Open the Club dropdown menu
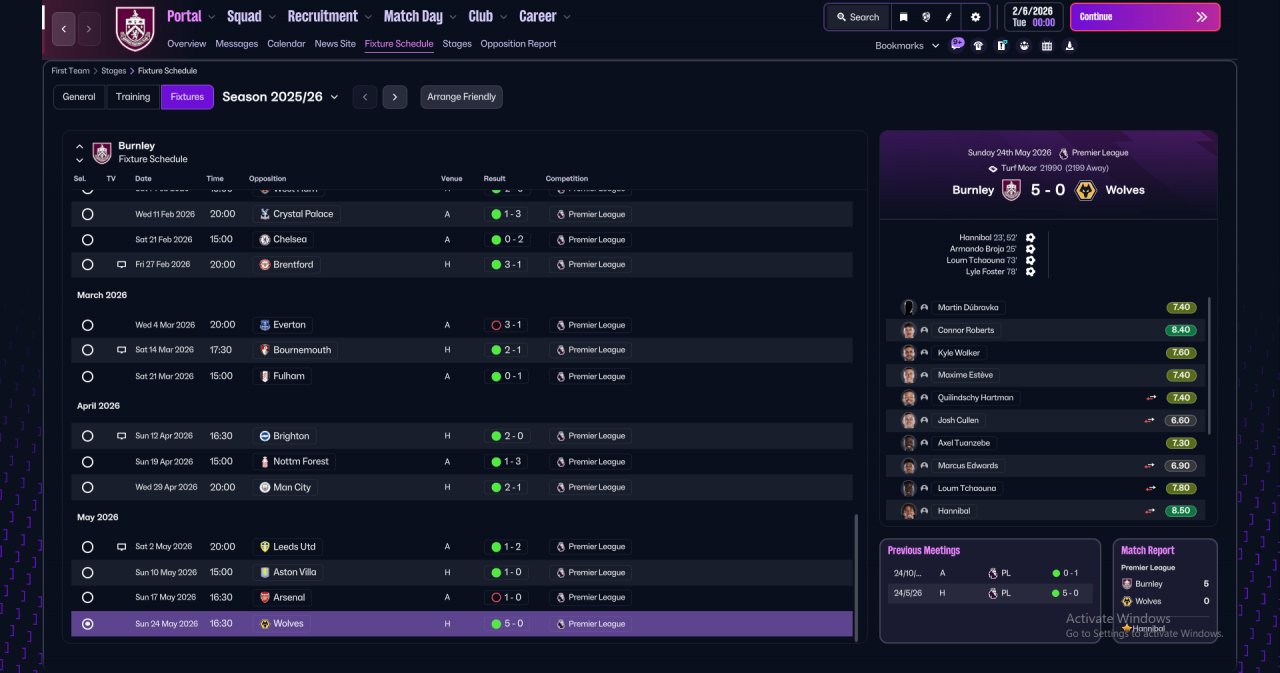Screen dimensions: 1280x673 pyautogui.click(x=487, y=16)
